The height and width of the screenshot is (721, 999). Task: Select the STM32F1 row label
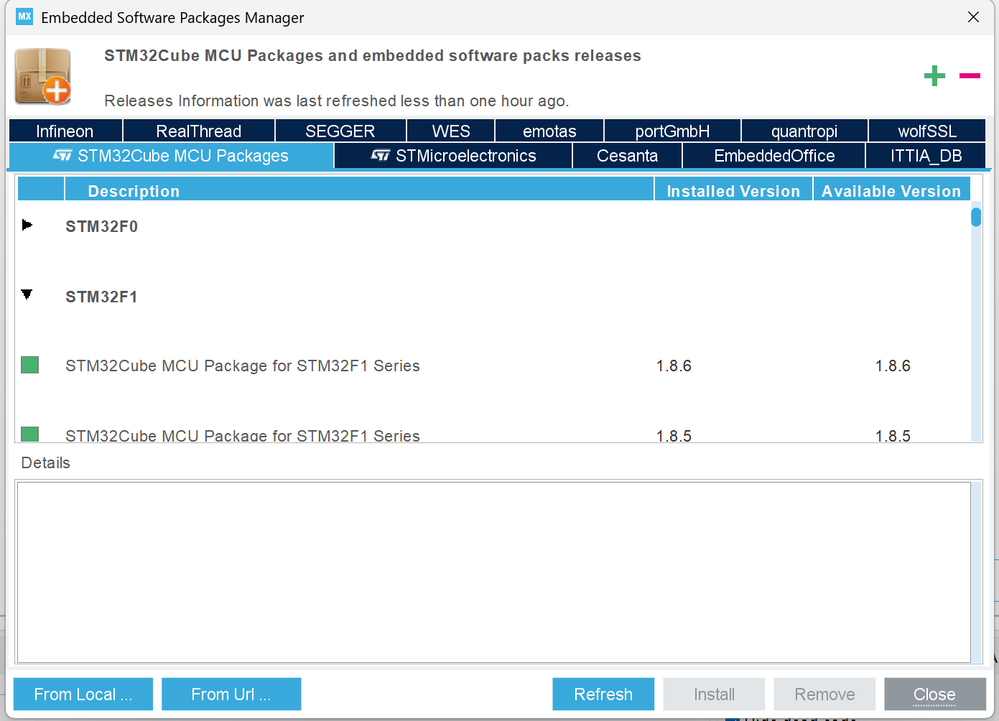pos(101,297)
